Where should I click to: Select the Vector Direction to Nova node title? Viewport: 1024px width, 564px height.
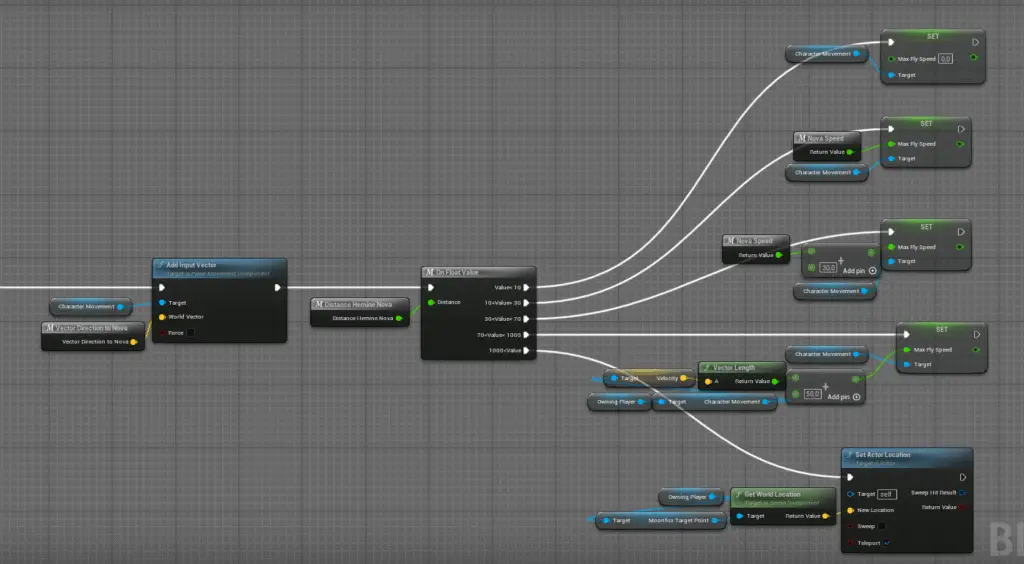92,328
